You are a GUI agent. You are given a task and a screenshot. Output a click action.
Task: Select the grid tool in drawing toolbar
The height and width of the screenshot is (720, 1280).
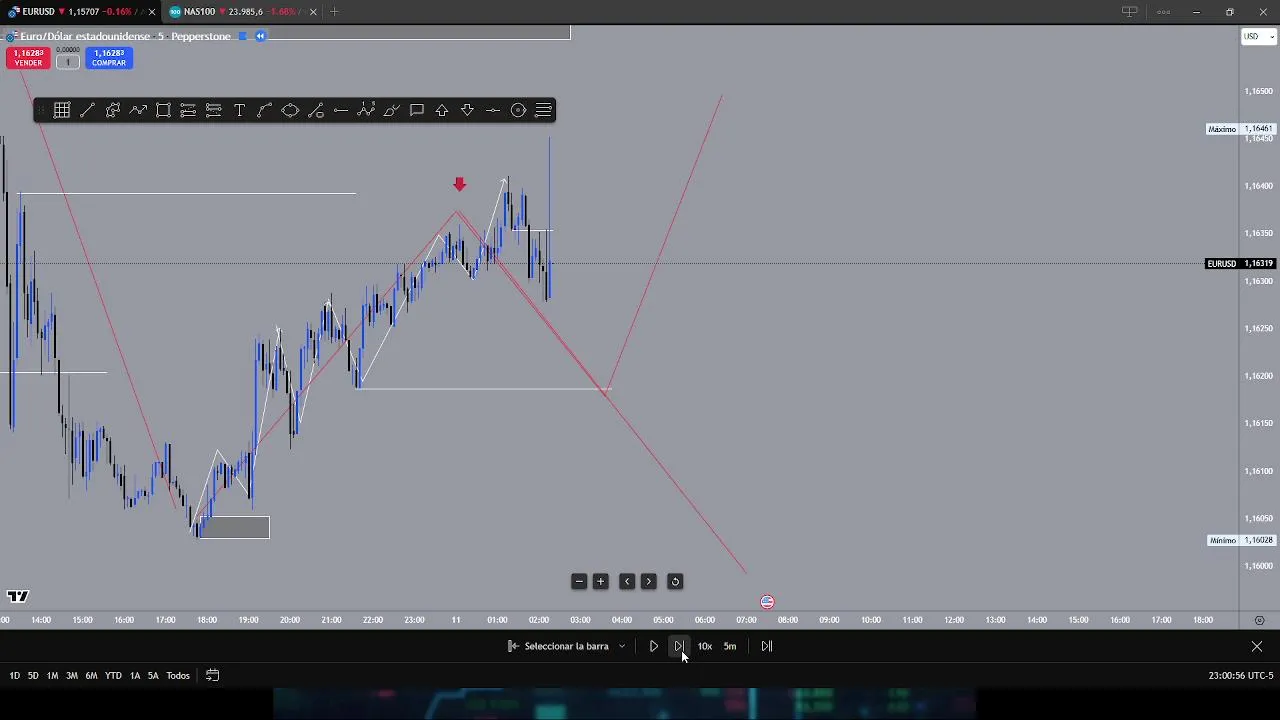coord(62,110)
